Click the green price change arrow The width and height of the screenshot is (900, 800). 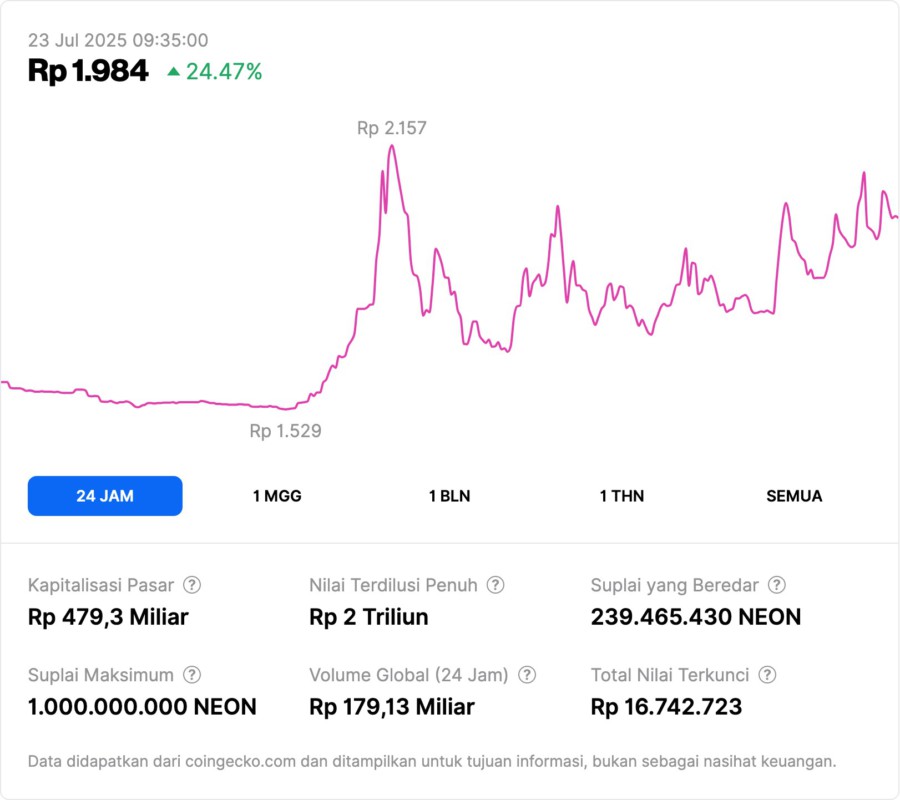174,71
